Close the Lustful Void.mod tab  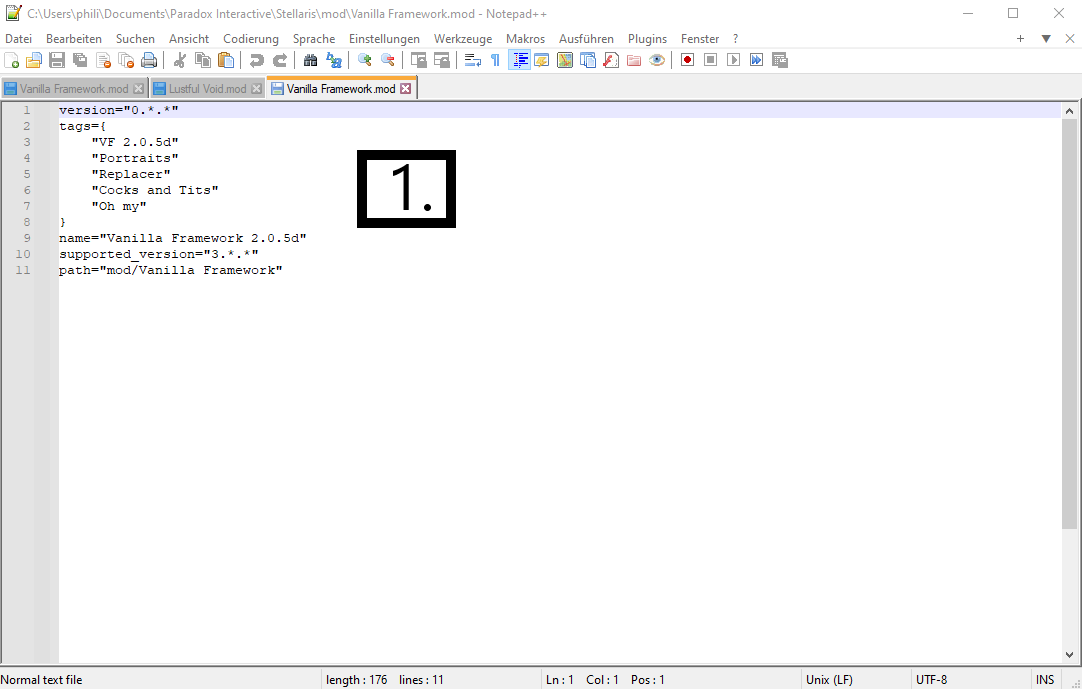256,88
